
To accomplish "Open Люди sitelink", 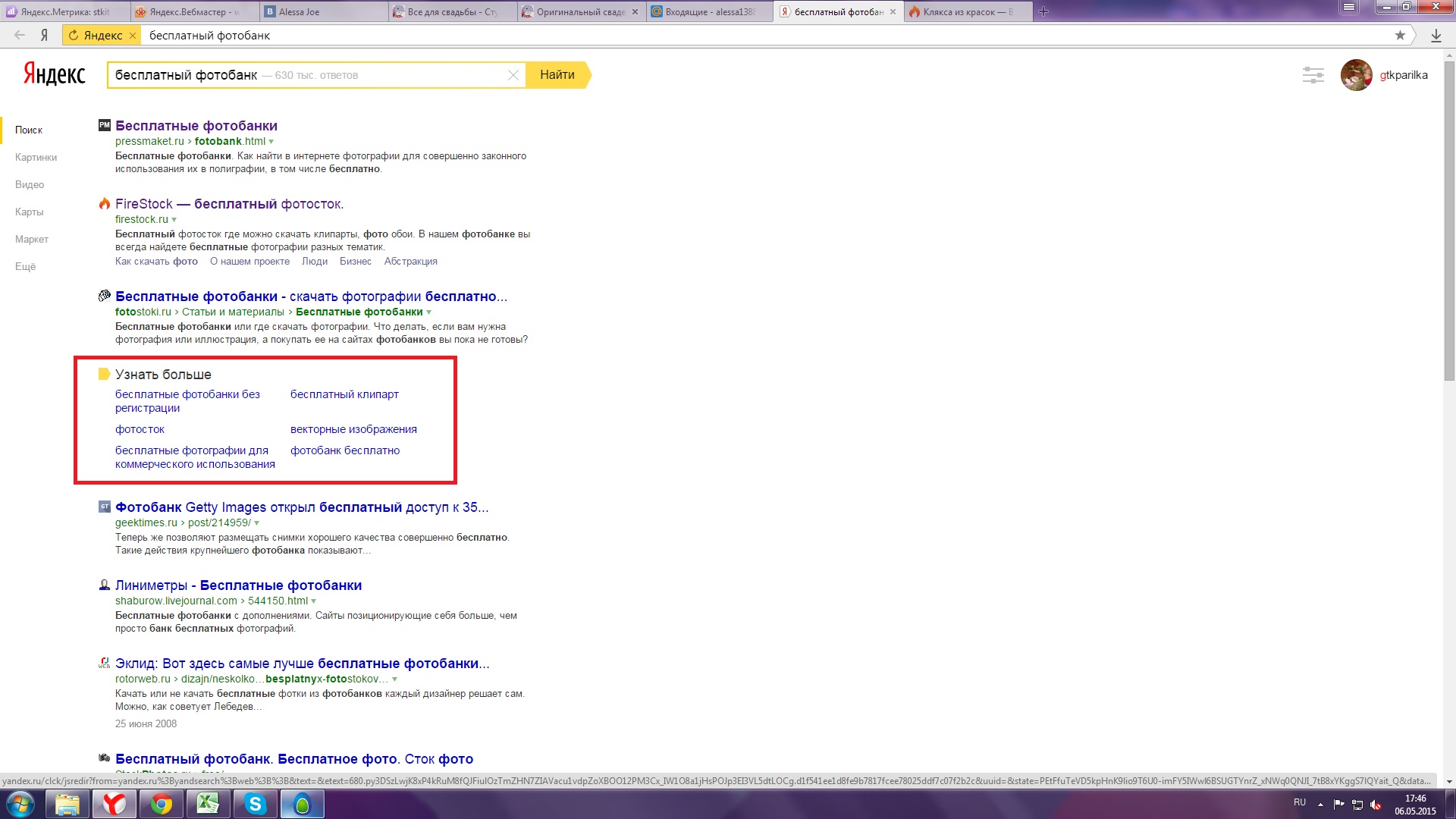I will pos(315,262).
